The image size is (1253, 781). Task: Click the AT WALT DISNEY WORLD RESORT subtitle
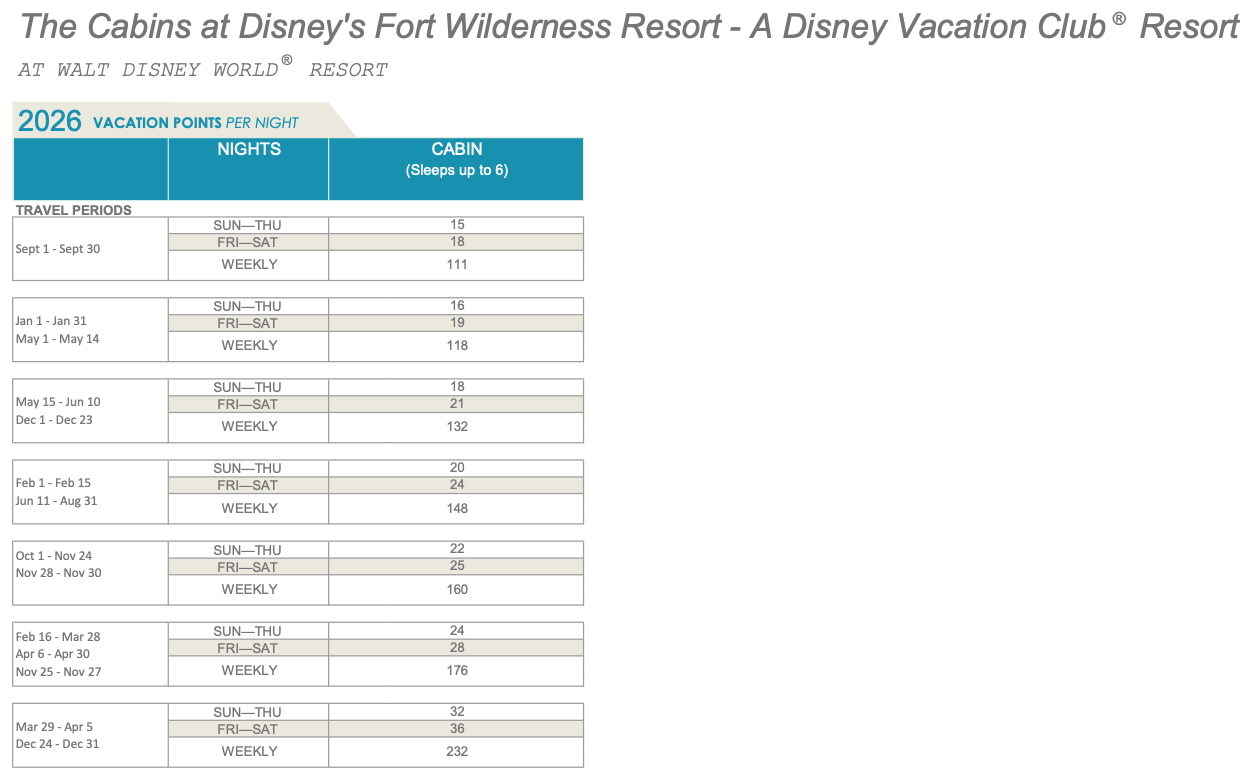click(203, 68)
